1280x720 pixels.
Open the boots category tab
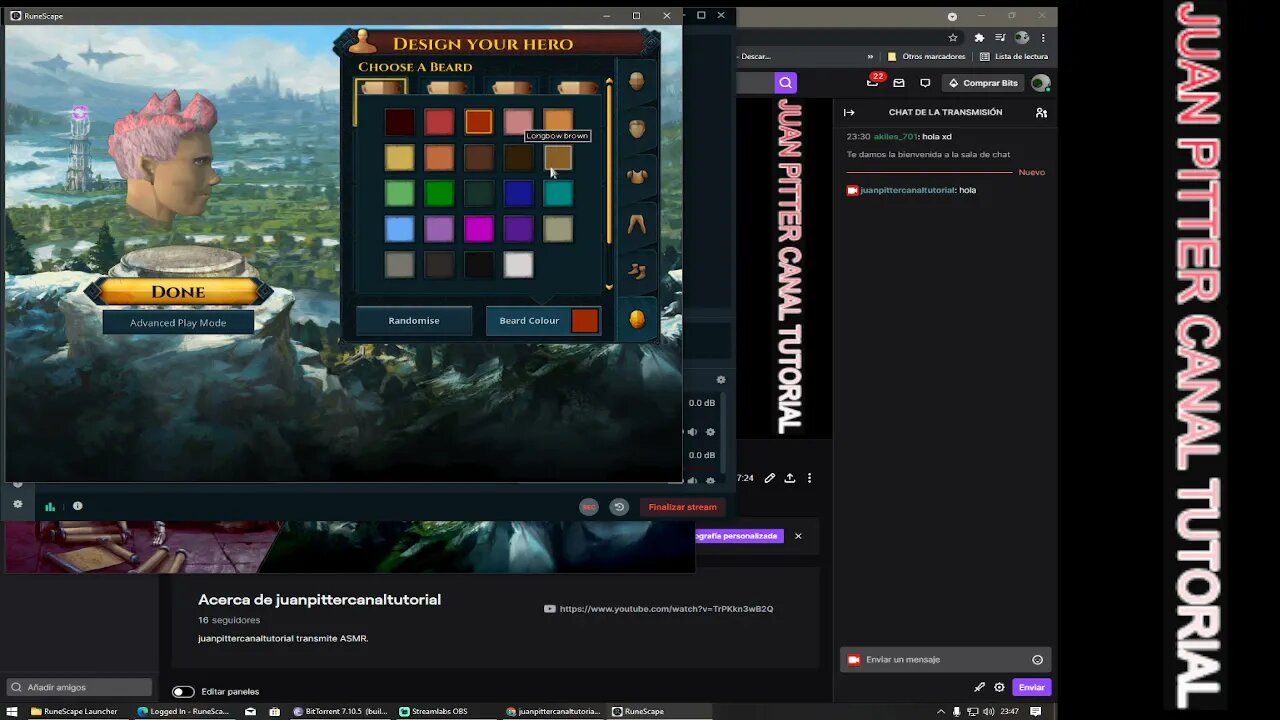pyautogui.click(x=637, y=271)
